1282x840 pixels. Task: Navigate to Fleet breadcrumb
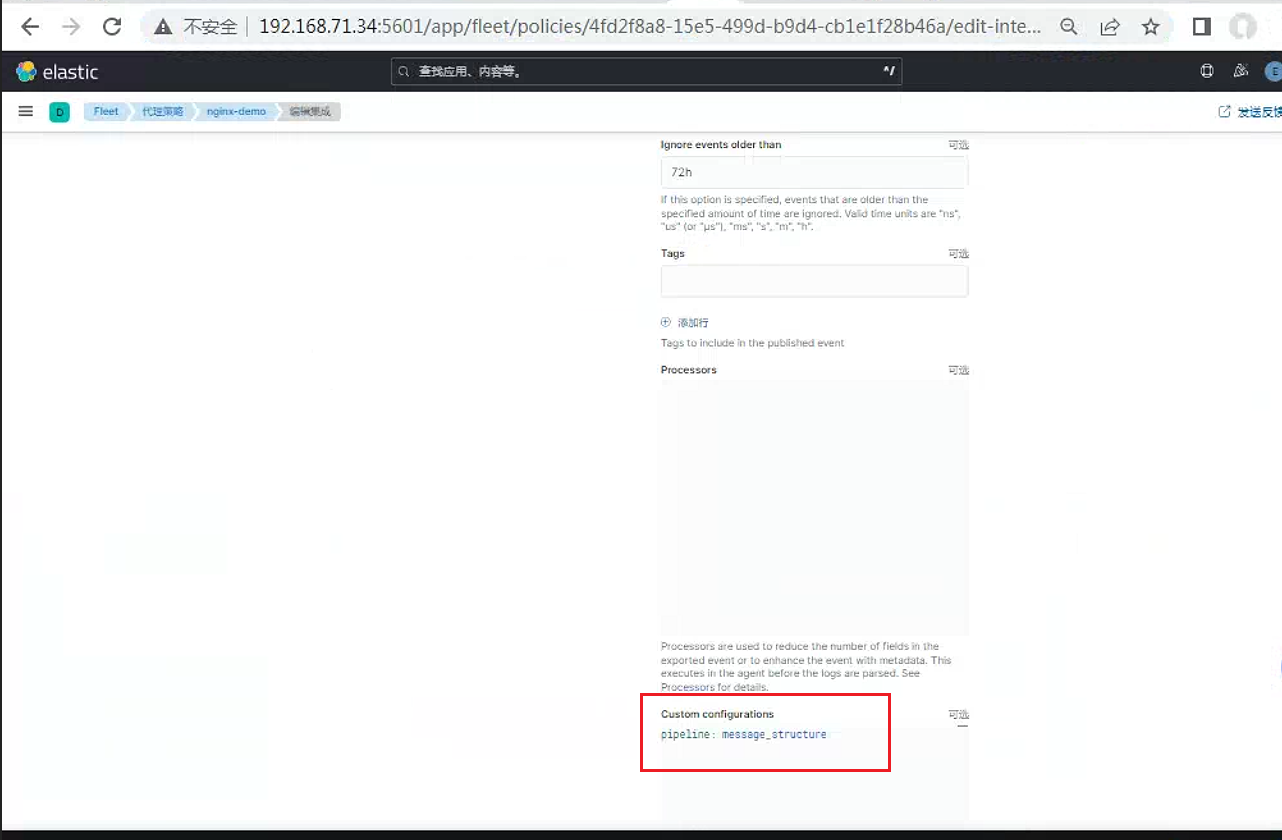(x=106, y=112)
